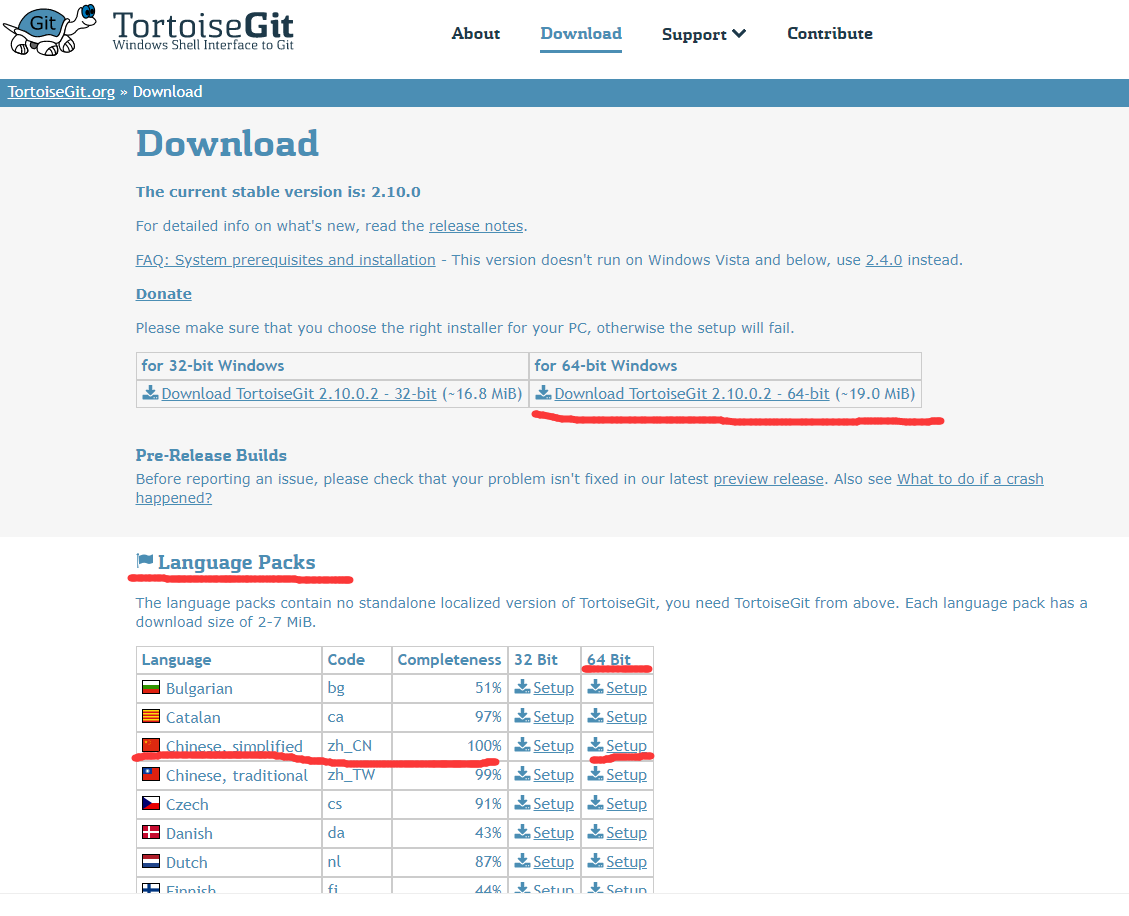Image resolution: width=1129 pixels, height=916 pixels.
Task: Click the '51%' completeness value
Action: (x=488, y=688)
